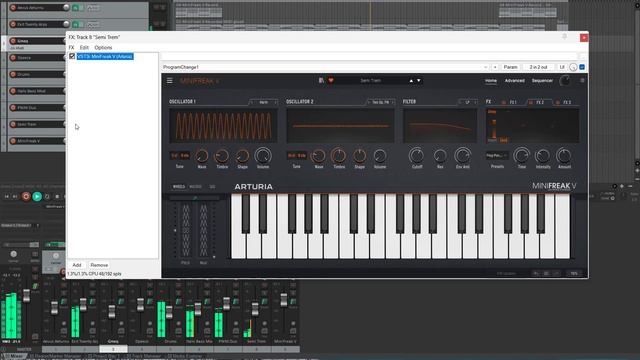
Task: Click Oscillator 1 Timbre knob
Action: 222,156
